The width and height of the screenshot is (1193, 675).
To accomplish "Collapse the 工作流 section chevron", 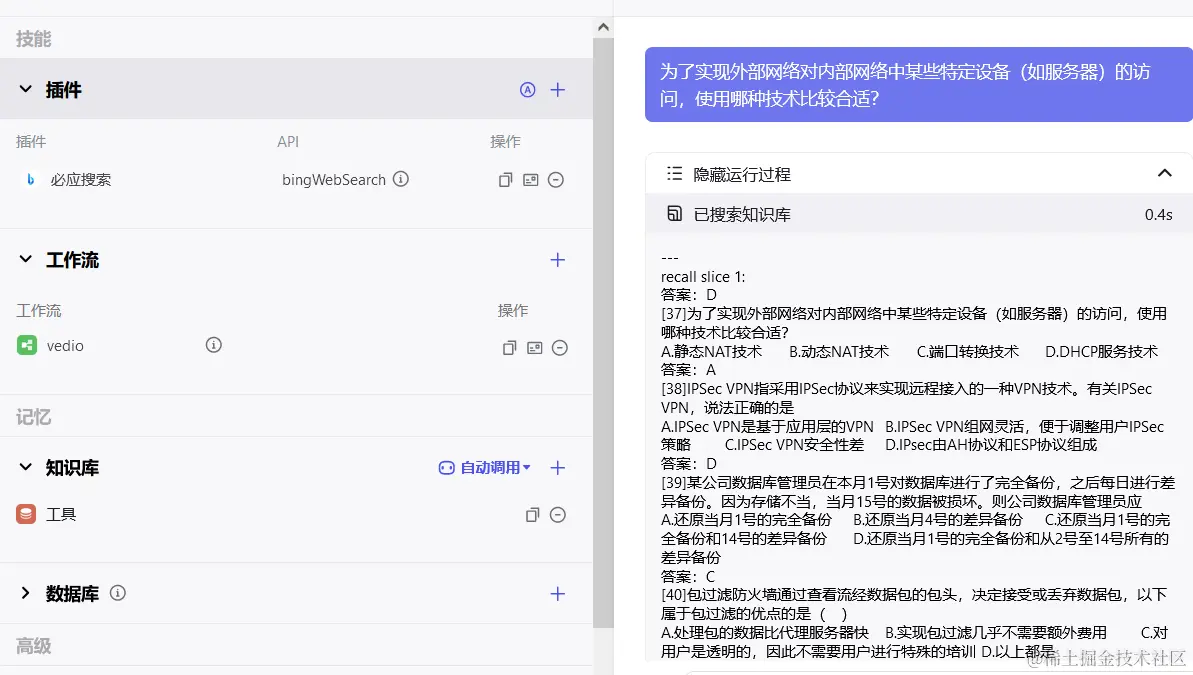I will (x=25, y=259).
